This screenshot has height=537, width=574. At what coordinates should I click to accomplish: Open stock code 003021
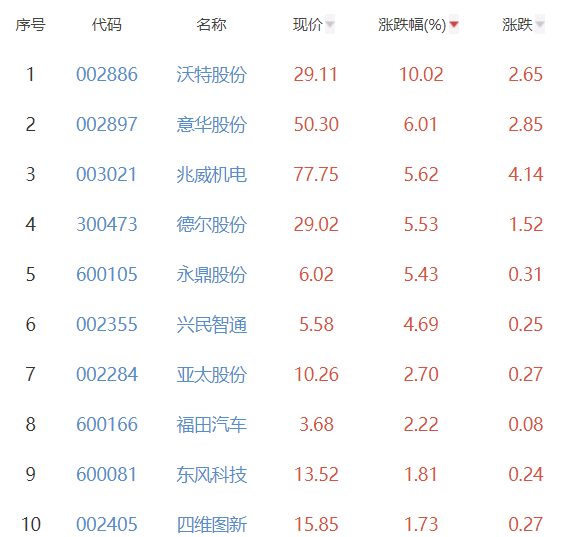point(107,174)
